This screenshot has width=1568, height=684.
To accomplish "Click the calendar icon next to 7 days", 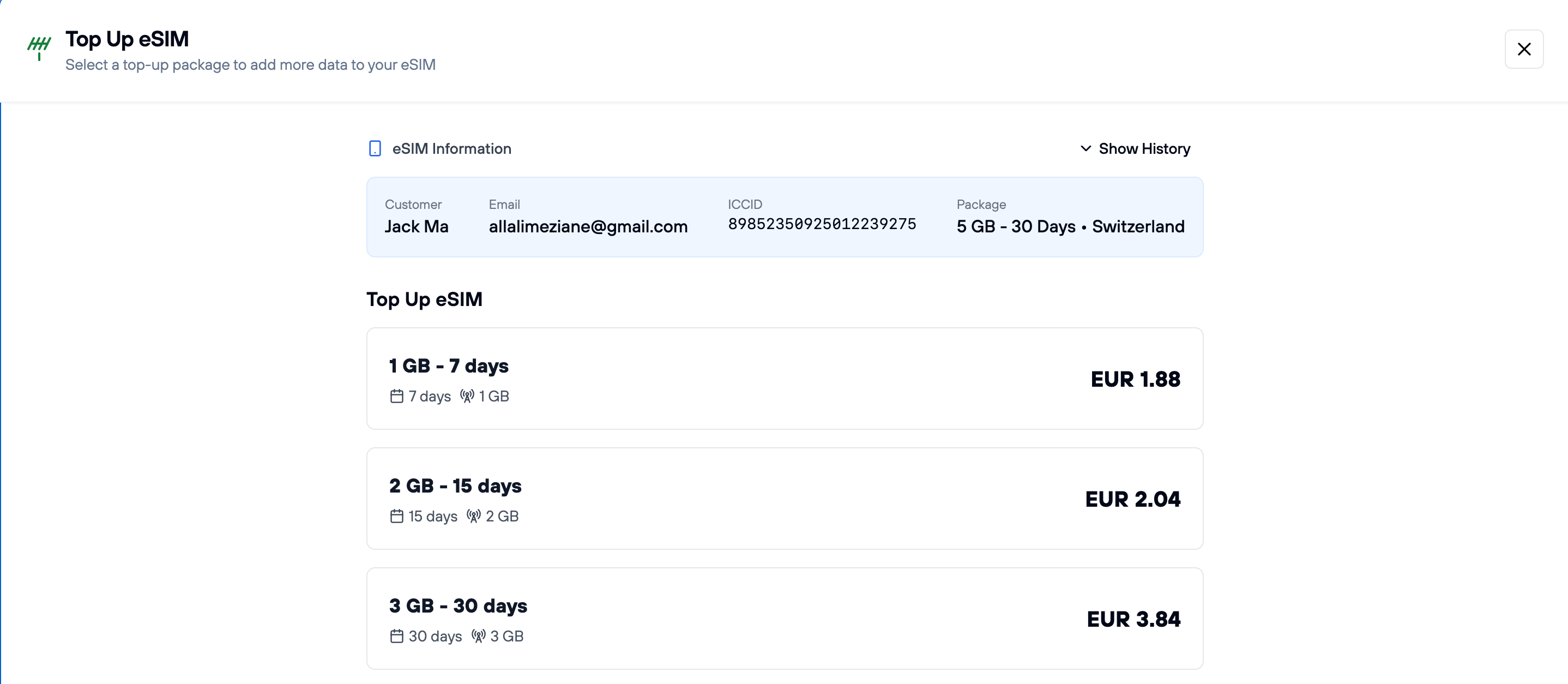I will 397,397.
